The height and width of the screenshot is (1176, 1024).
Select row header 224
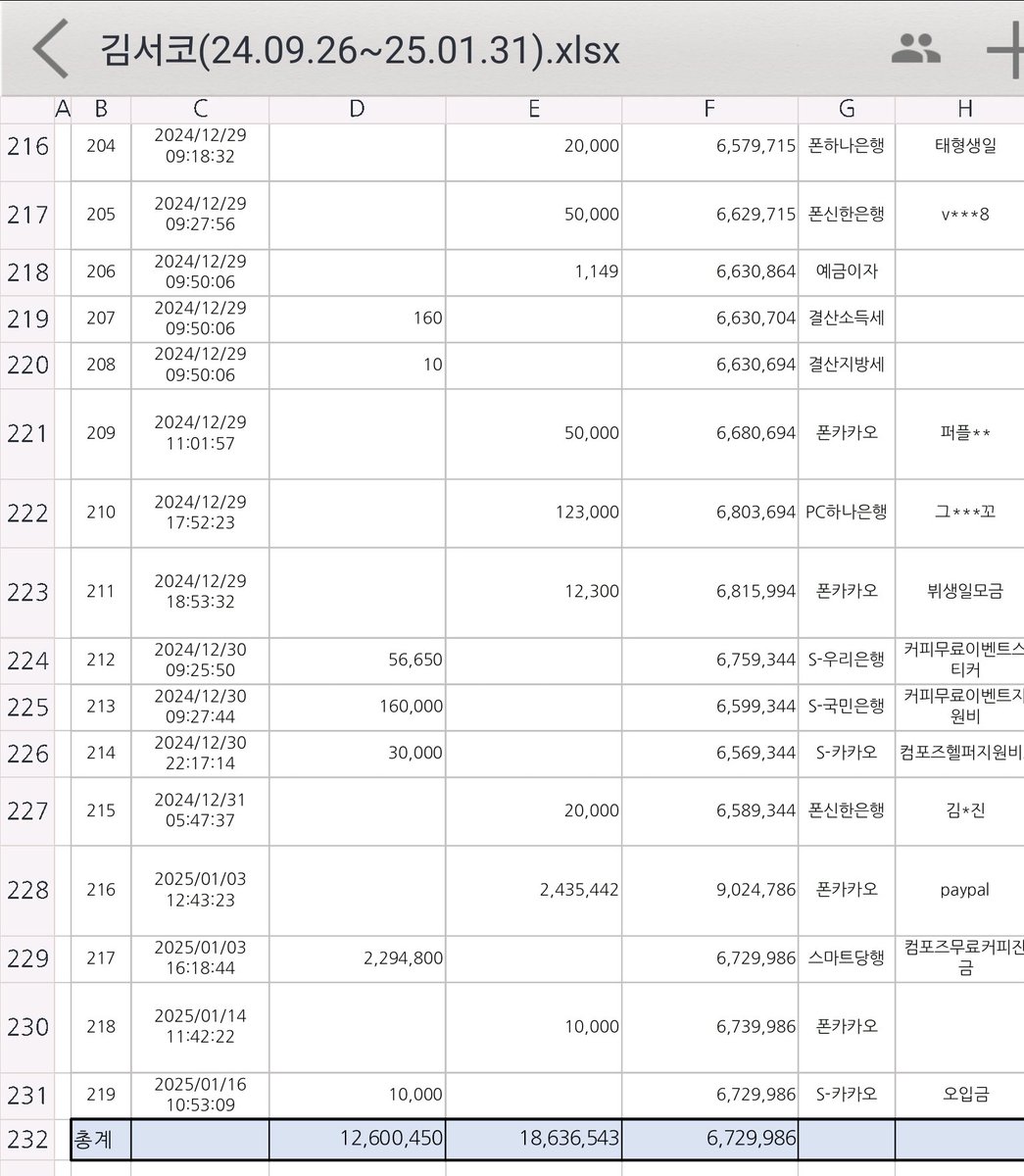(x=27, y=661)
